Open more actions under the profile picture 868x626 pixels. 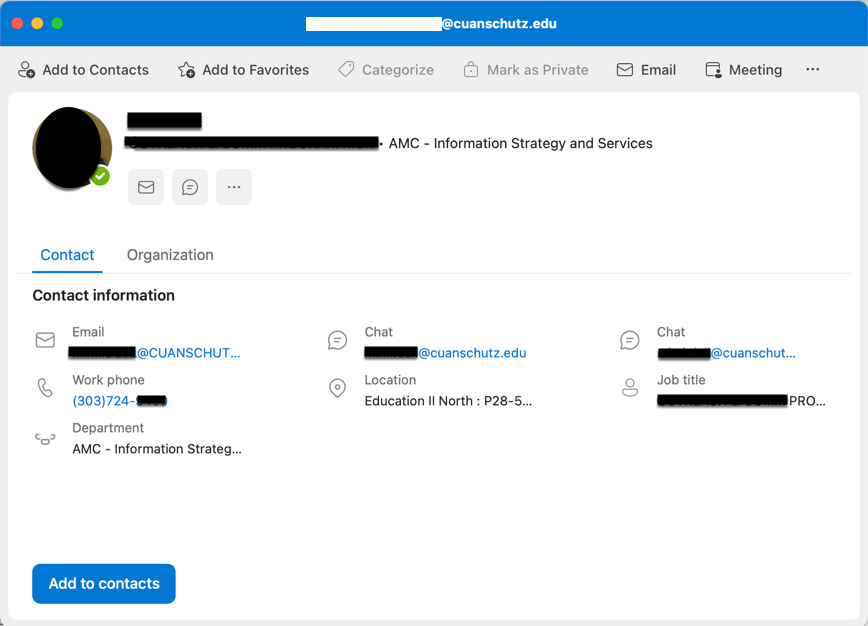coord(234,187)
